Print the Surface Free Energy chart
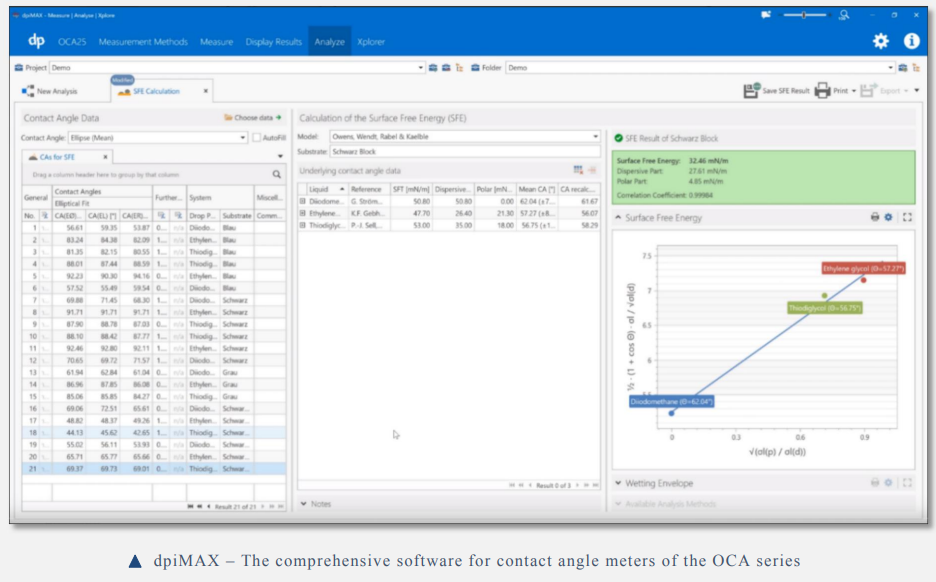 tap(875, 217)
